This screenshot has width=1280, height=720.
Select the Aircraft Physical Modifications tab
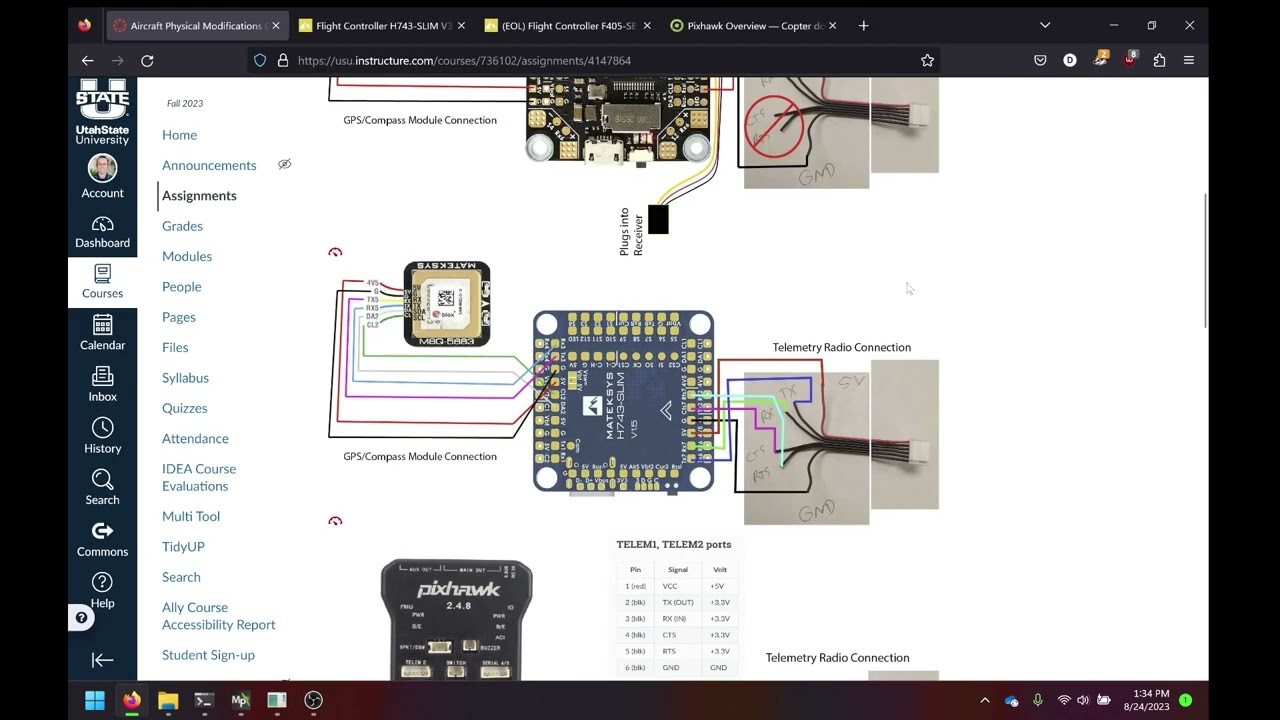click(x=195, y=25)
